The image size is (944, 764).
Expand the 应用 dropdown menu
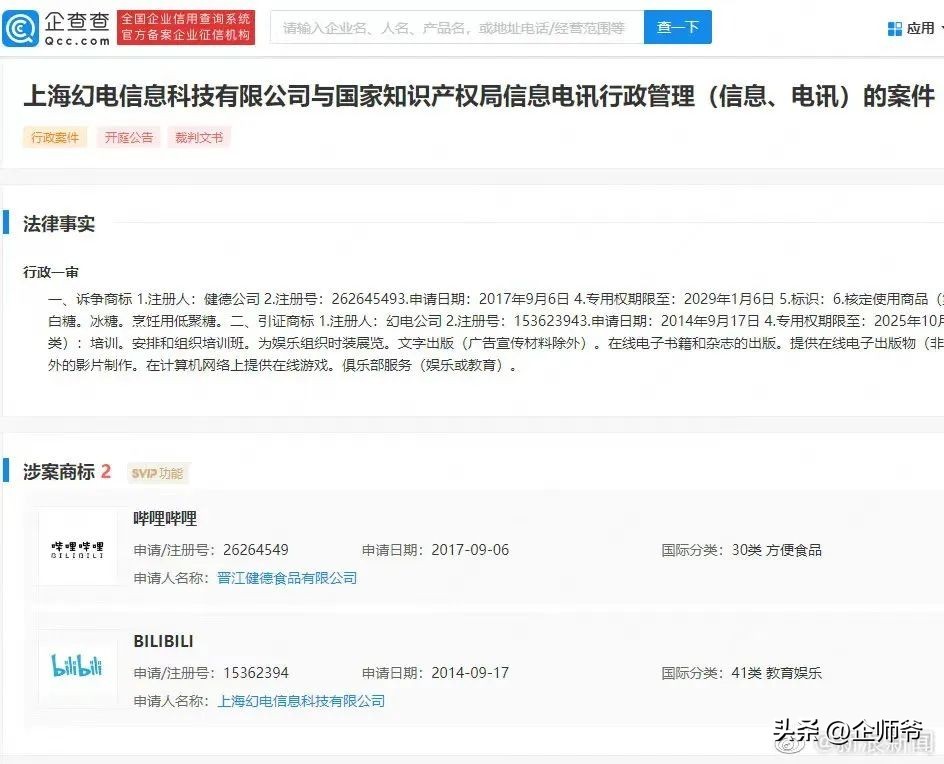coord(918,27)
